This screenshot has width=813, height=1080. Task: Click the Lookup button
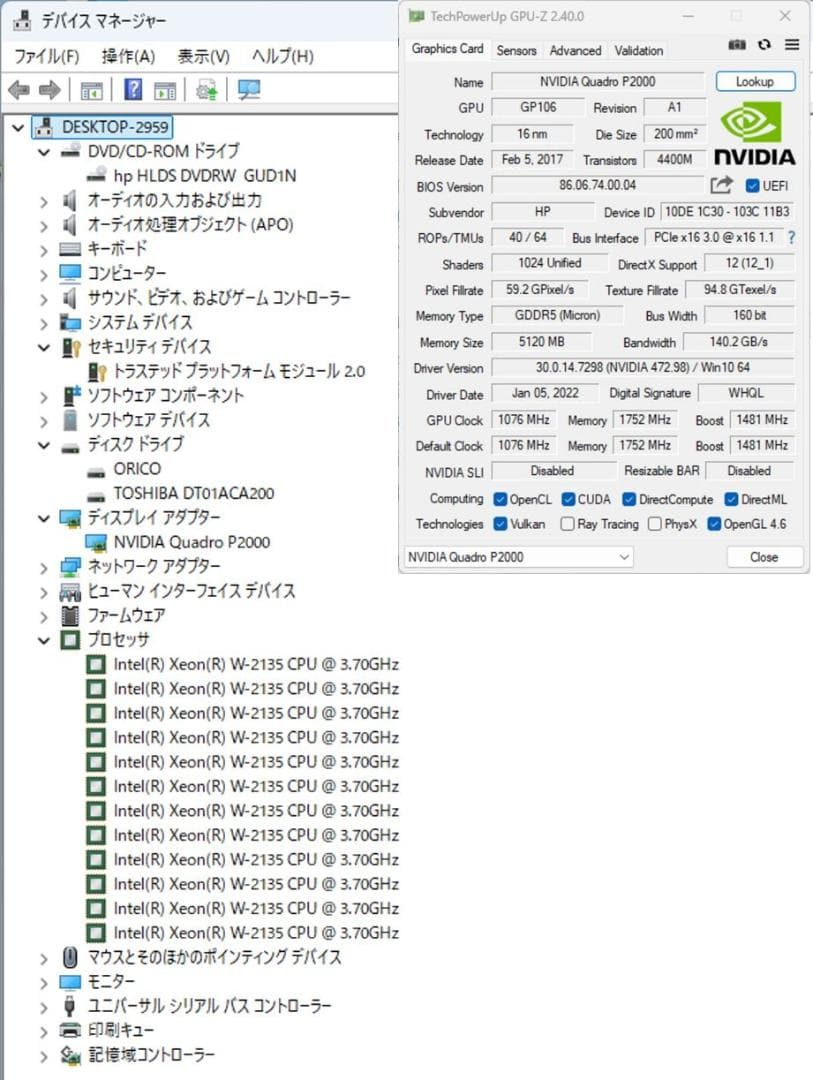click(755, 81)
